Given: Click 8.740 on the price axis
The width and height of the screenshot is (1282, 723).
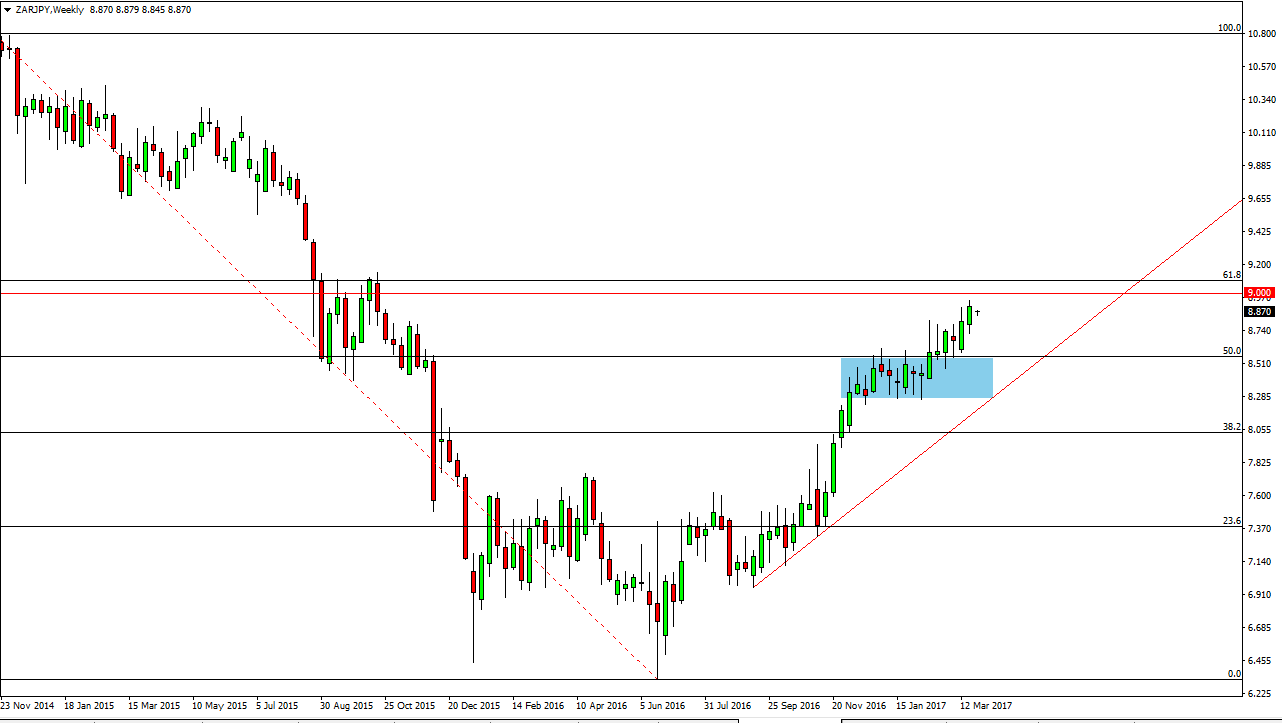Looking at the screenshot, I should coord(1261,331).
